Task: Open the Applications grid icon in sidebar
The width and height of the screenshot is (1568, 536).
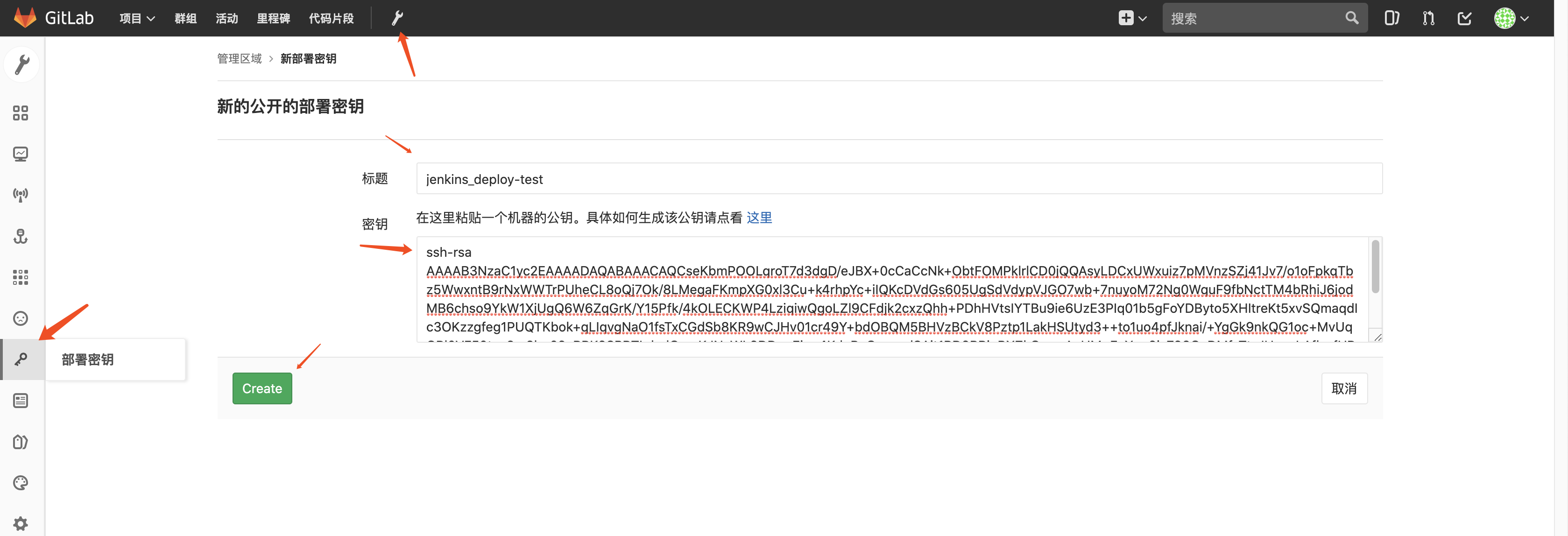Action: 21,277
